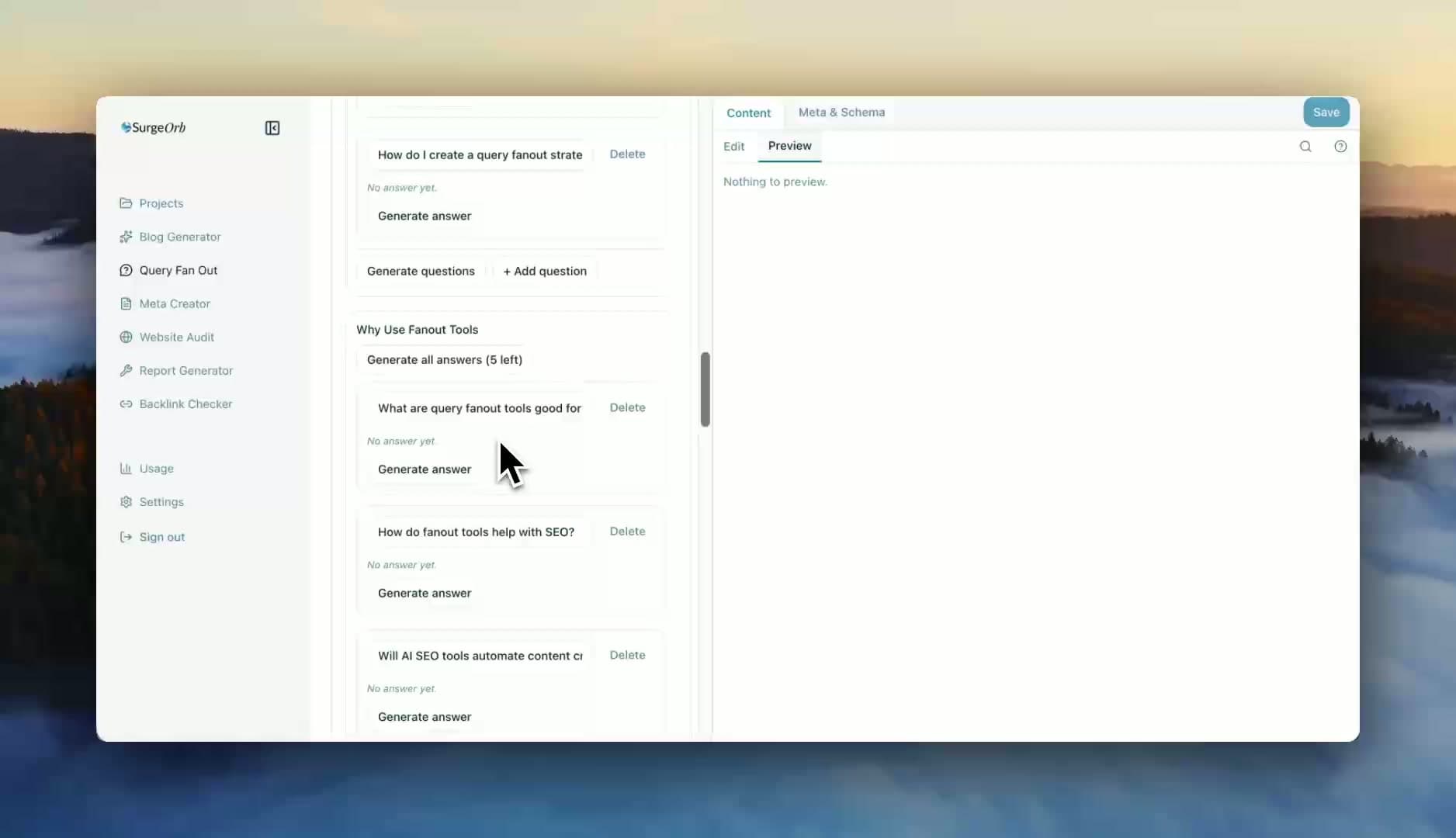Select the Meta Creator tool
Screen dimensions: 1456x838
point(175,303)
